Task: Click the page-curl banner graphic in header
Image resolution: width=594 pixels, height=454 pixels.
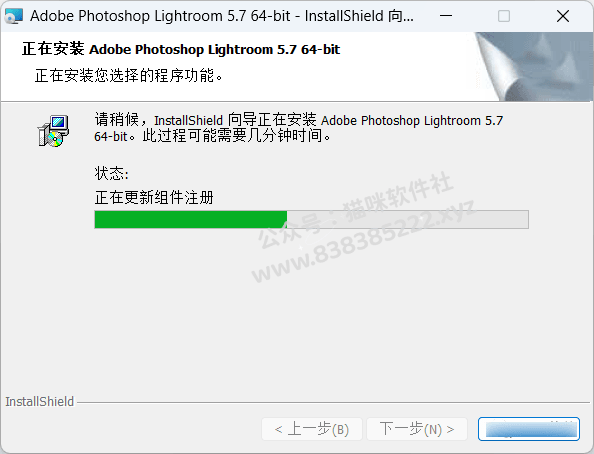Action: coord(534,67)
